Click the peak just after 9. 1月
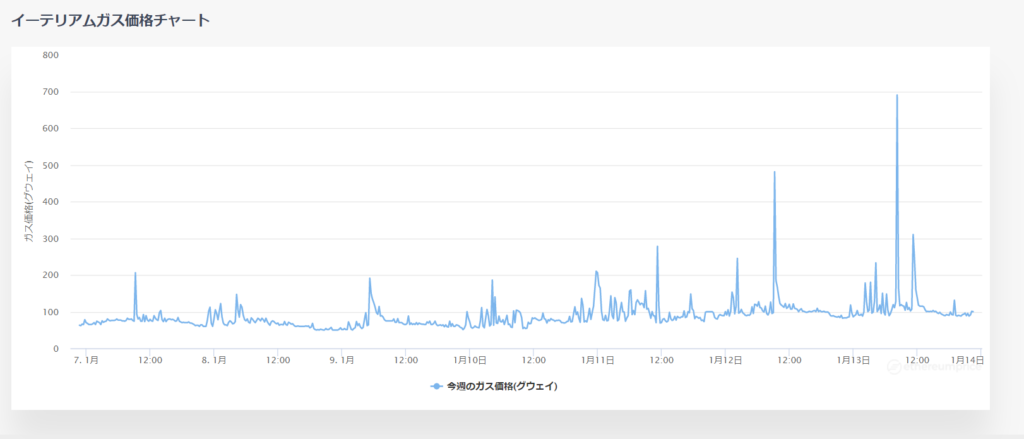The width and height of the screenshot is (1024, 439). (x=370, y=279)
